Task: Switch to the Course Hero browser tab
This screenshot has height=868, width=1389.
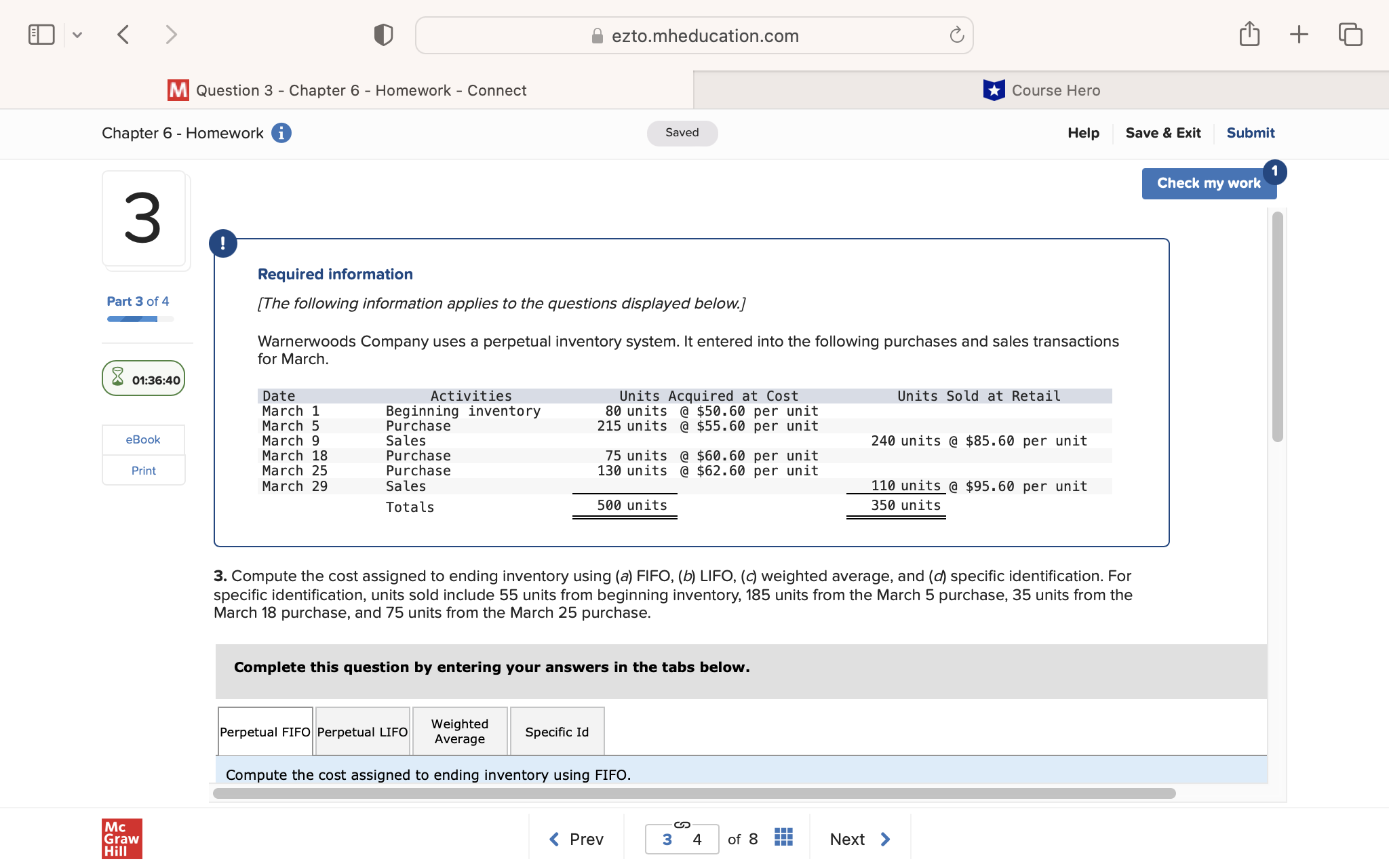Action: (x=1042, y=90)
